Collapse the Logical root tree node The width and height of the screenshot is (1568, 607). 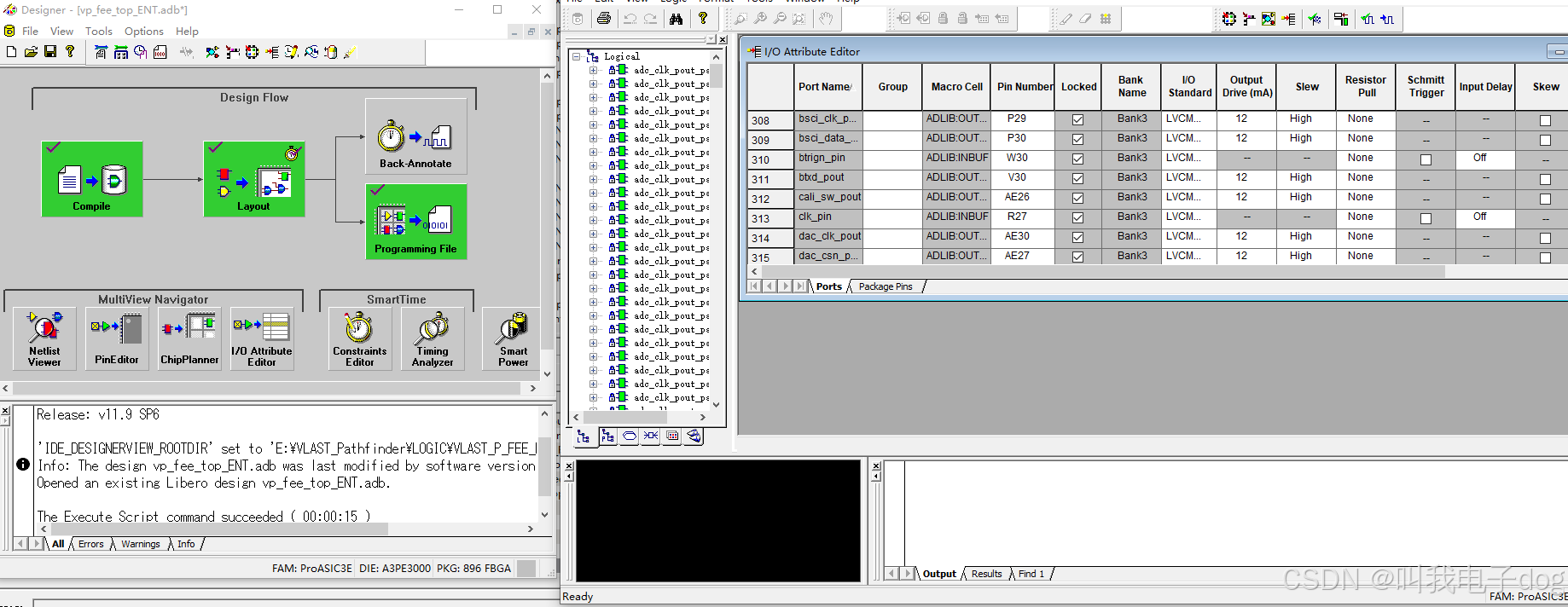577,56
